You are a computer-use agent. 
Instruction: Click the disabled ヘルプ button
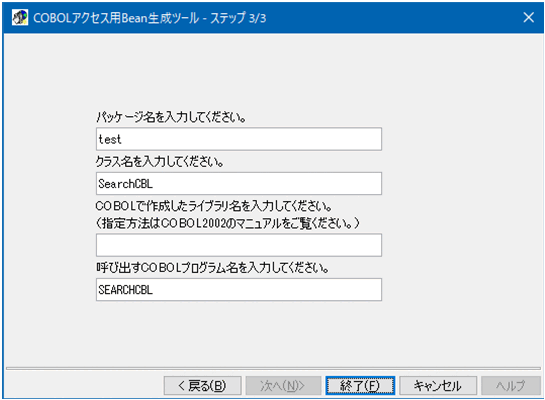pos(511,385)
